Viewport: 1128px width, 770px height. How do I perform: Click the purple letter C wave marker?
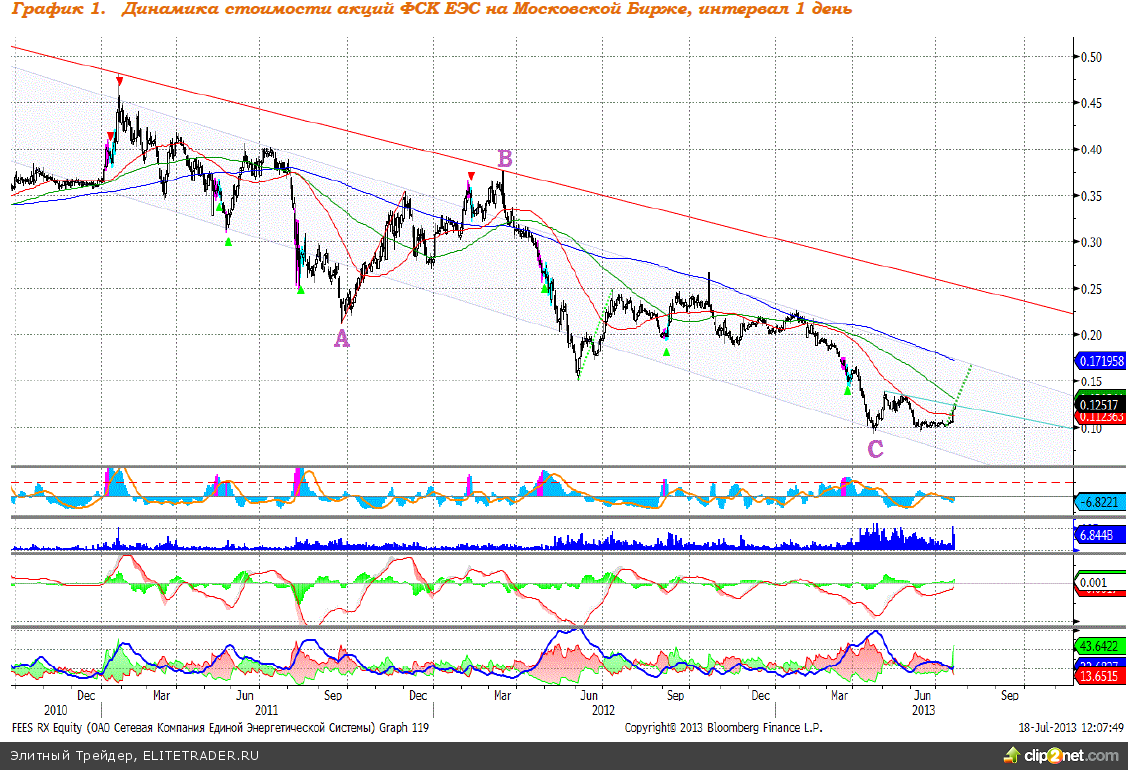point(875,449)
